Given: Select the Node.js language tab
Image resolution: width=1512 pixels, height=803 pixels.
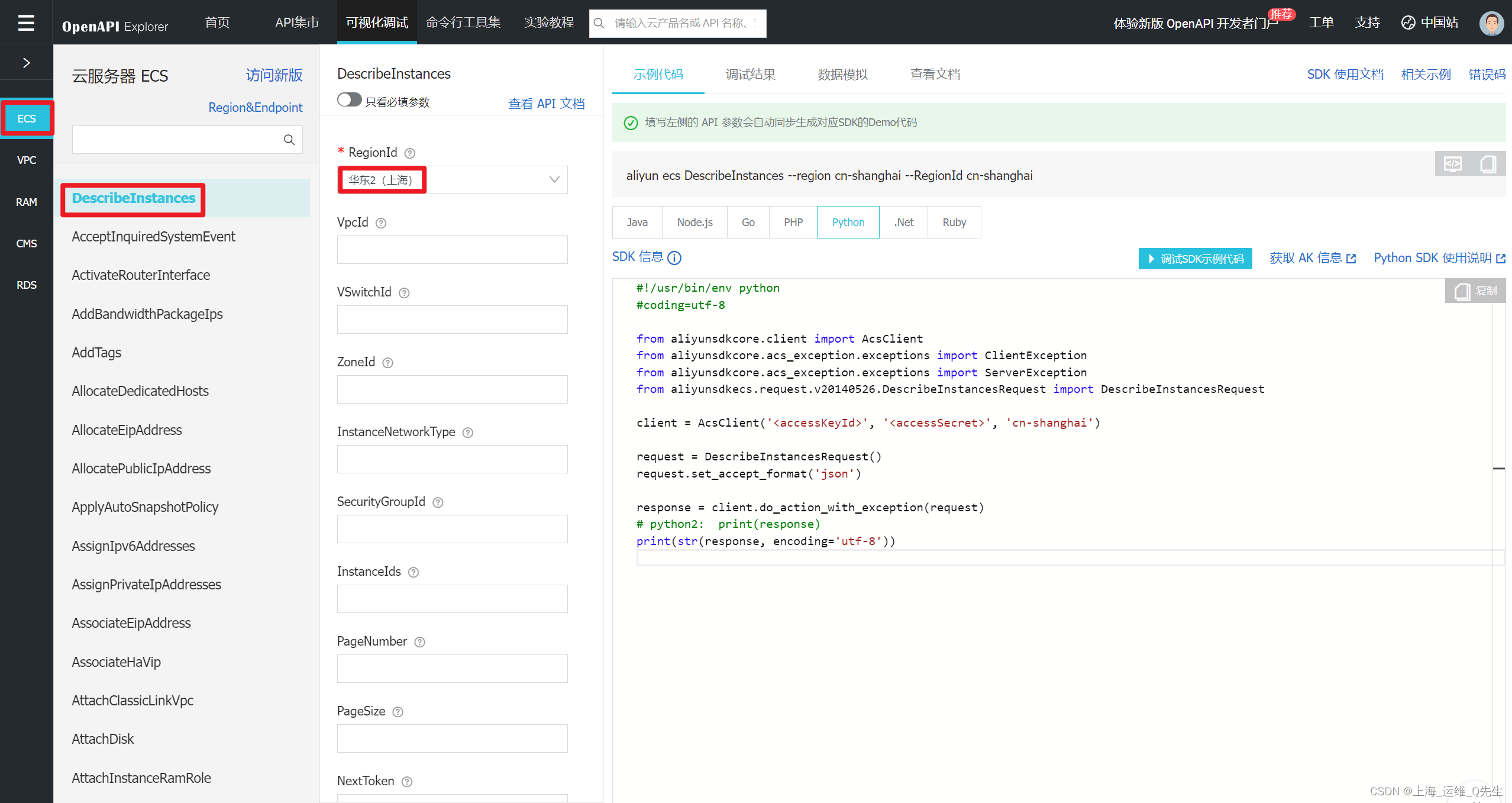Looking at the screenshot, I should (x=694, y=222).
